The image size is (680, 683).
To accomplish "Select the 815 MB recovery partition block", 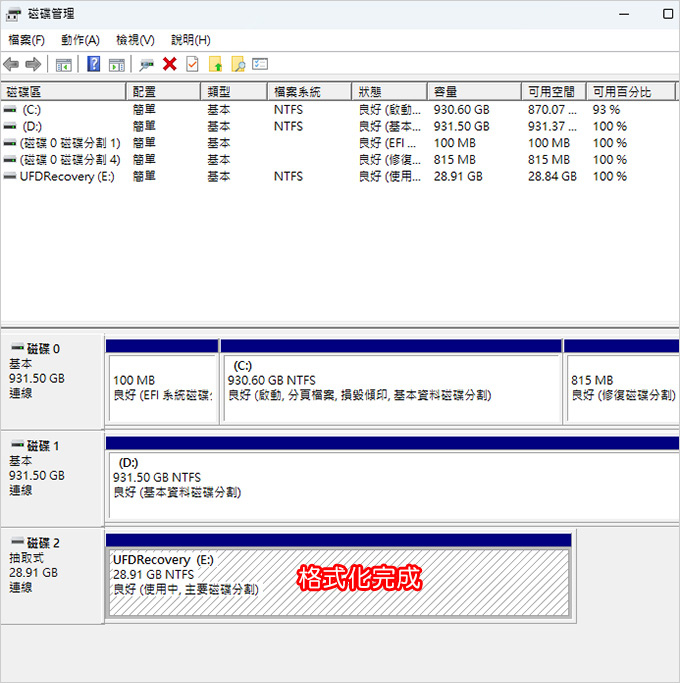I will [x=623, y=388].
